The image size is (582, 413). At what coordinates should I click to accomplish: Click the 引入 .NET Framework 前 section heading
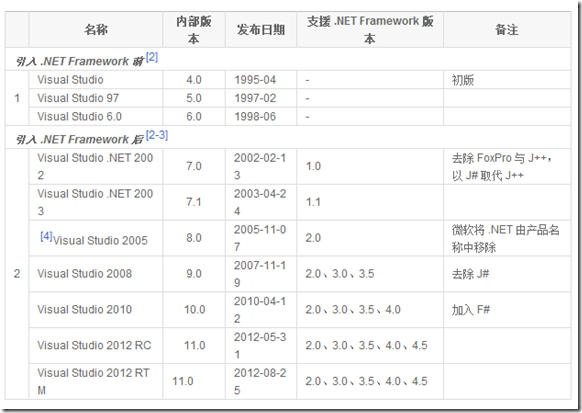(79, 61)
